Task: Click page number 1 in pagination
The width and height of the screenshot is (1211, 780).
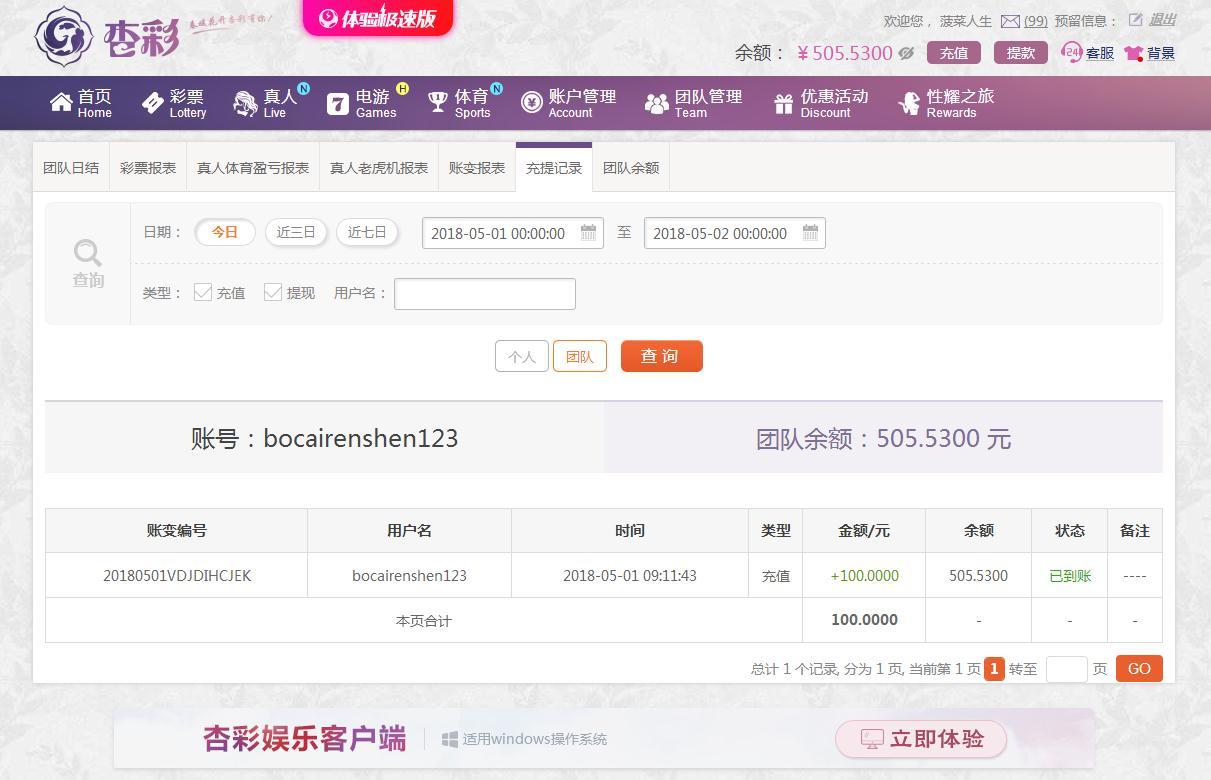Action: click(994, 669)
